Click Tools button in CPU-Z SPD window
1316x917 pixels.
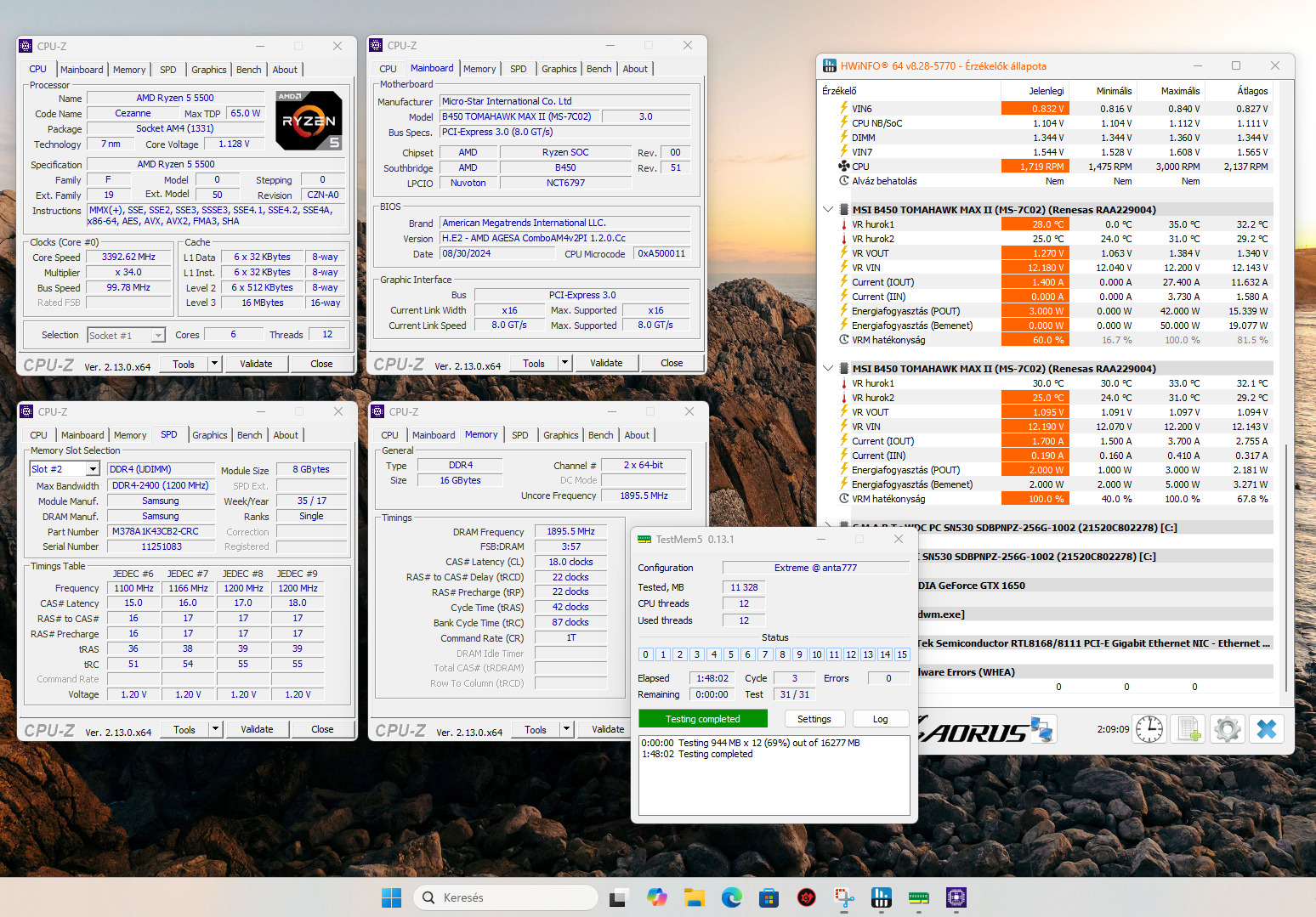184,729
